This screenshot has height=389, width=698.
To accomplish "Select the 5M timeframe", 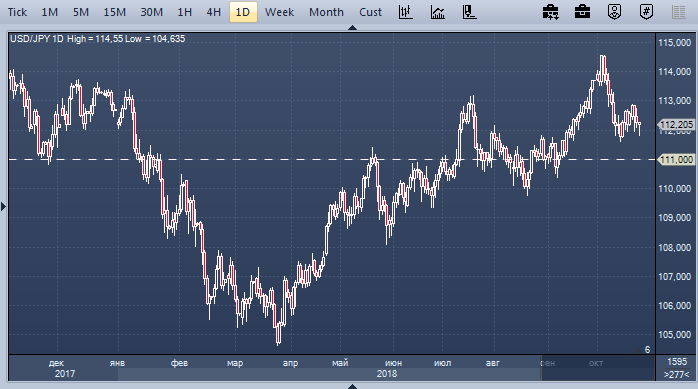I will (81, 12).
